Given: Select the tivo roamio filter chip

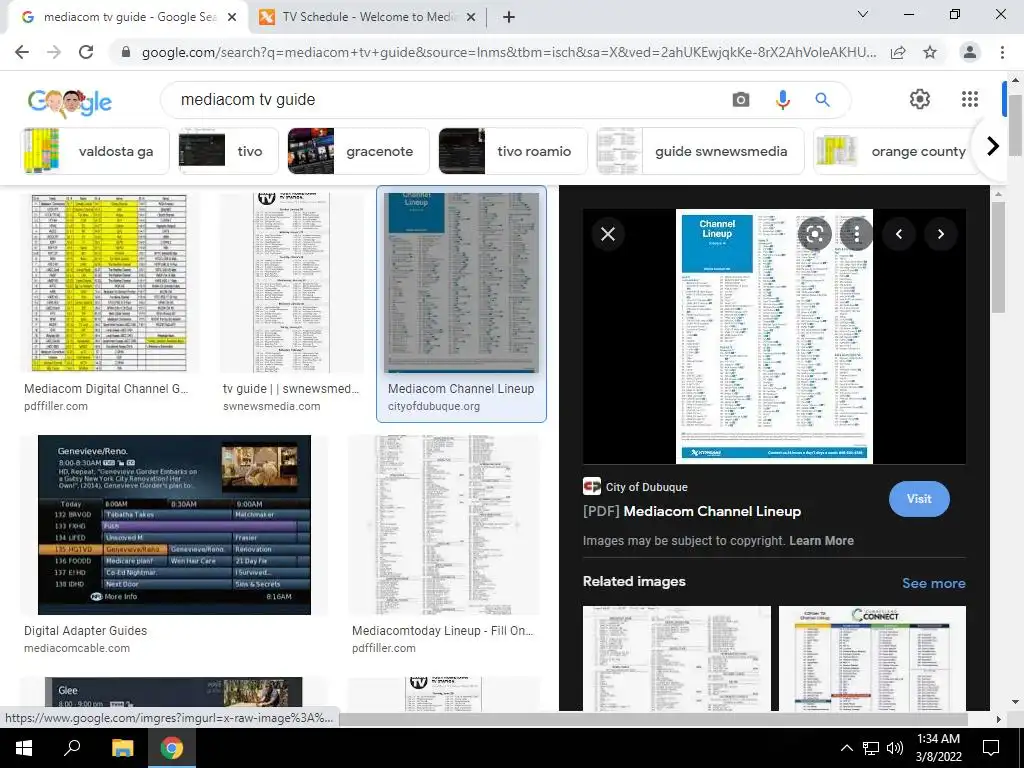Looking at the screenshot, I should click(513, 151).
